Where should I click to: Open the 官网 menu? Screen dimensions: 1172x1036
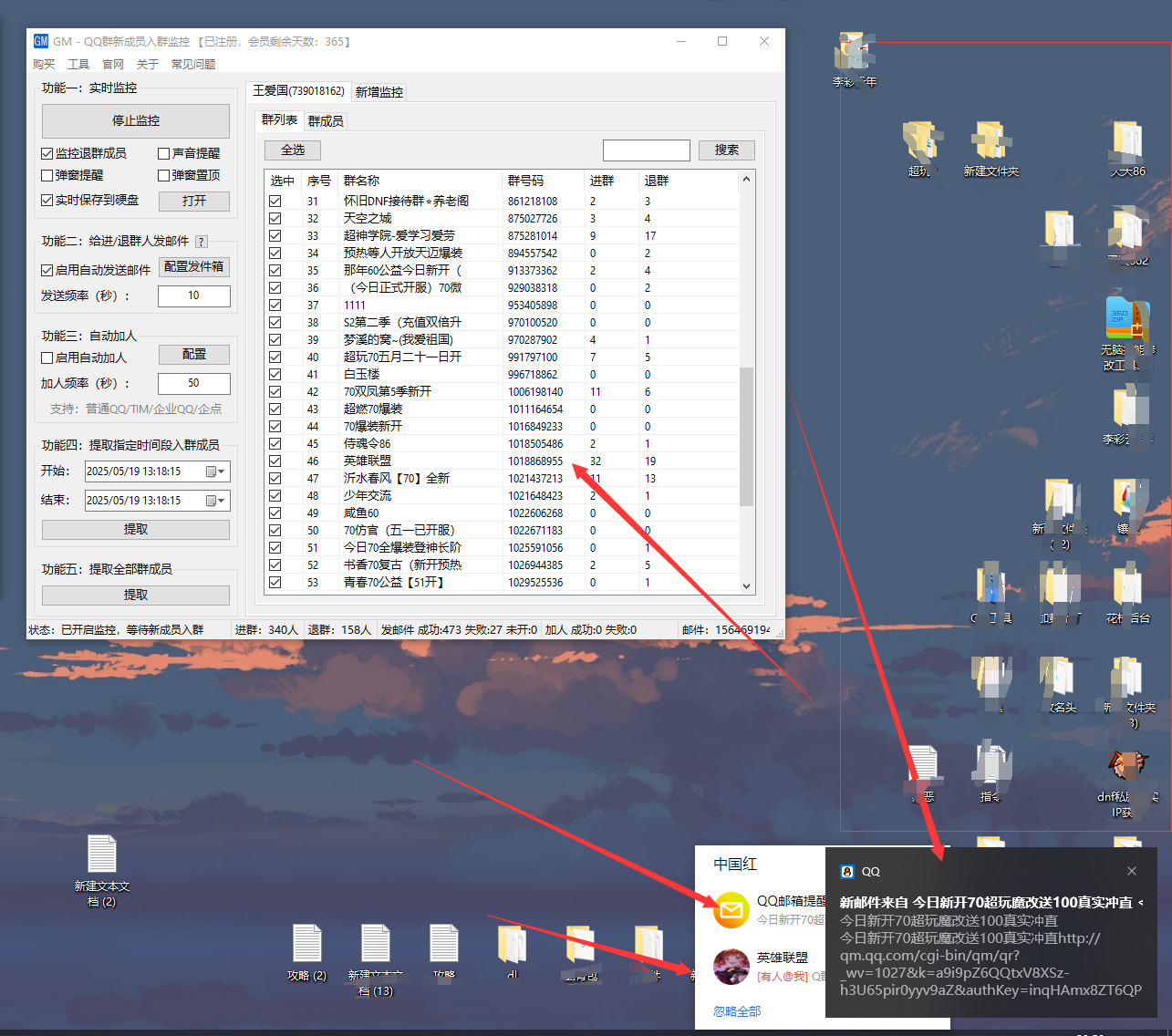[113, 65]
